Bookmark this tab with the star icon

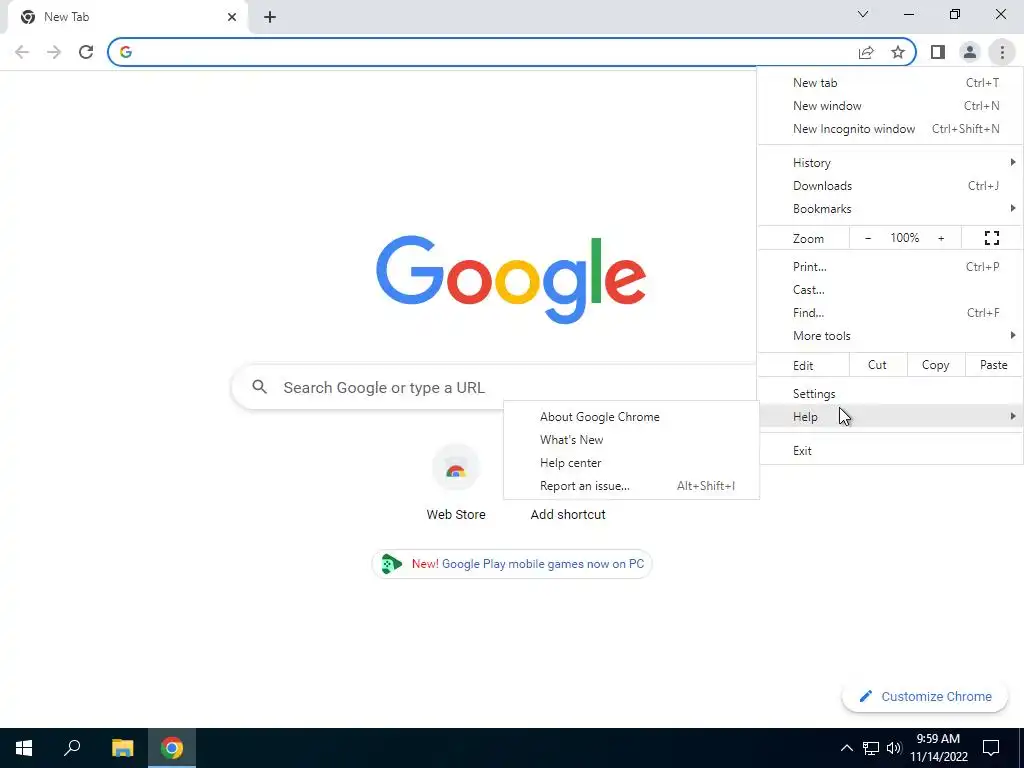[898, 52]
